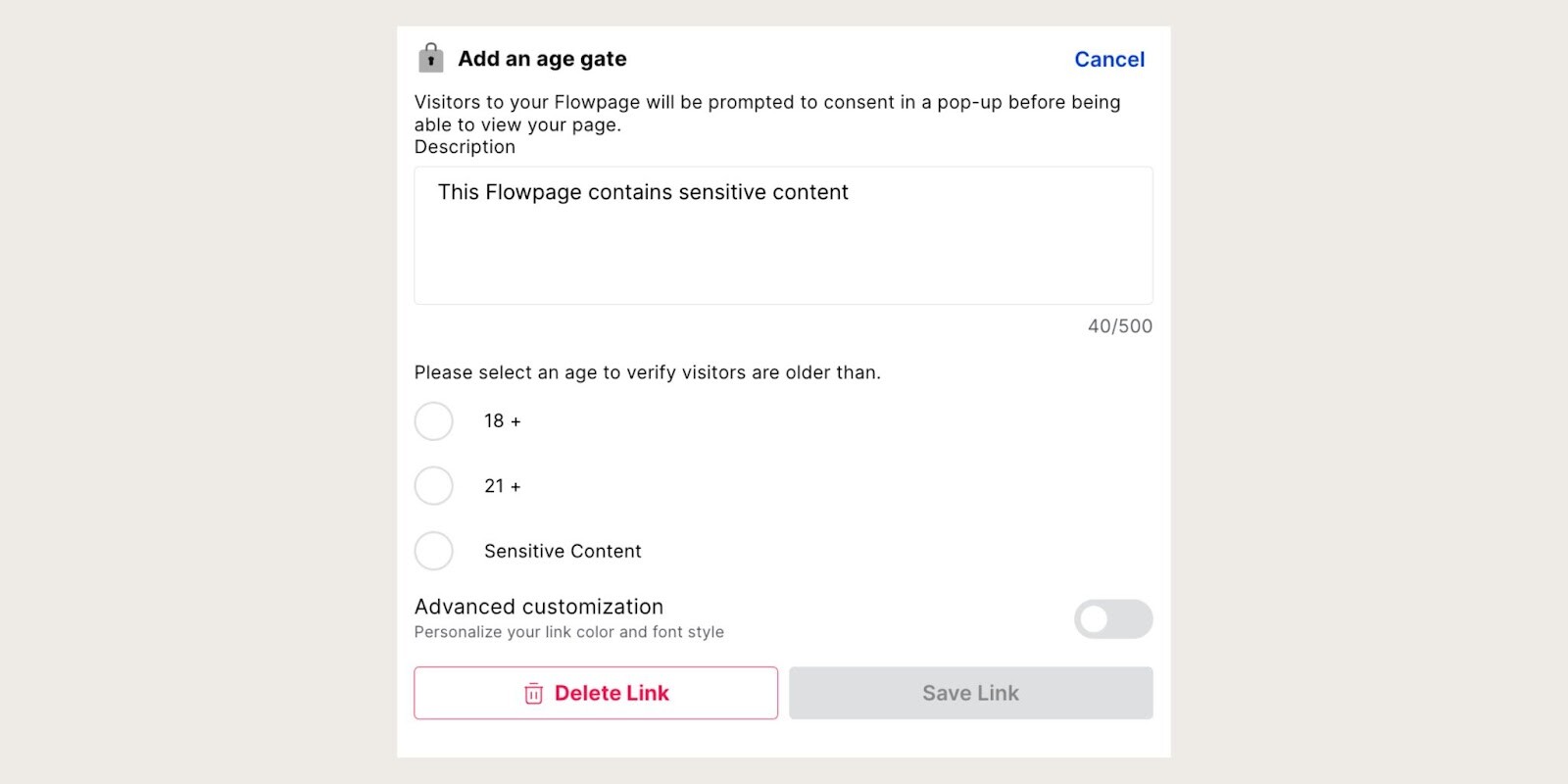
Task: Click the "Description" field label
Action: click(465, 147)
